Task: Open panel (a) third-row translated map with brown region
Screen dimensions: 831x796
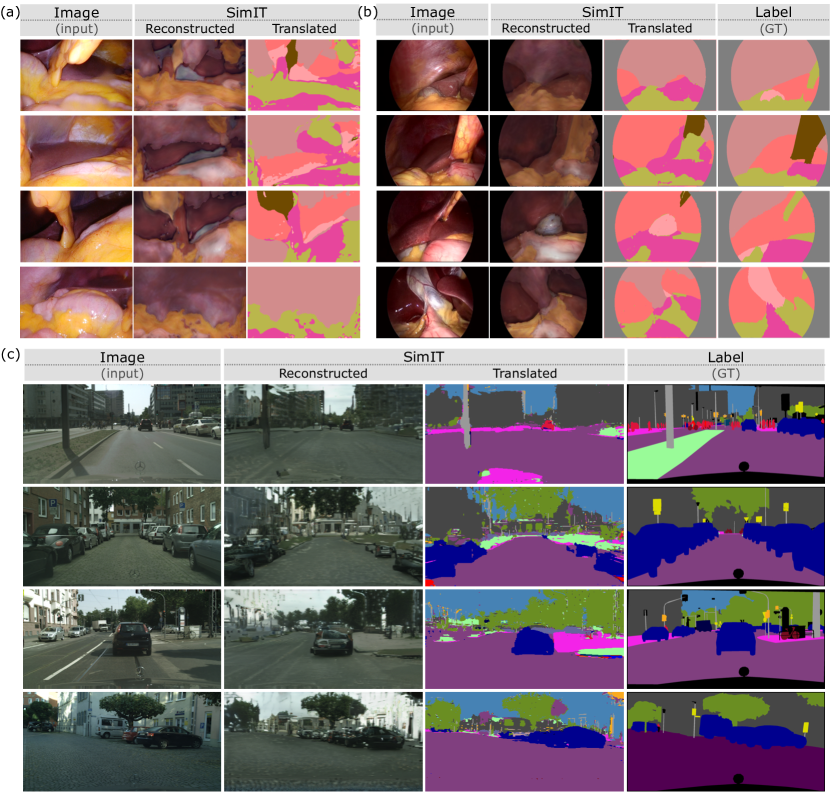Action: tap(304, 226)
